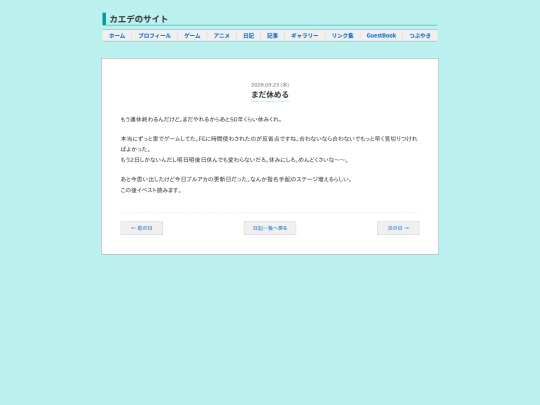Screen dimensions: 540x405
Task: Go to next day with 次の日 →
Action: tap(398, 228)
